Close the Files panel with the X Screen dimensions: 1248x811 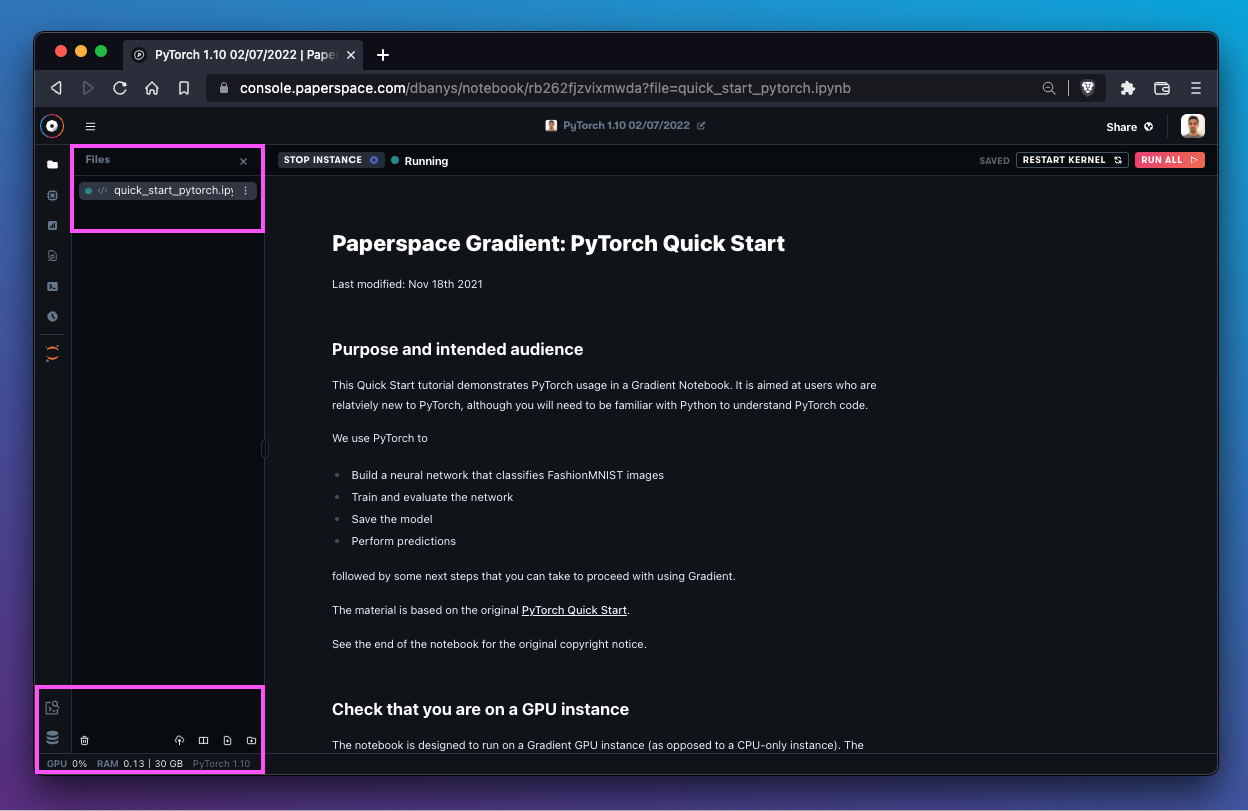[243, 161]
